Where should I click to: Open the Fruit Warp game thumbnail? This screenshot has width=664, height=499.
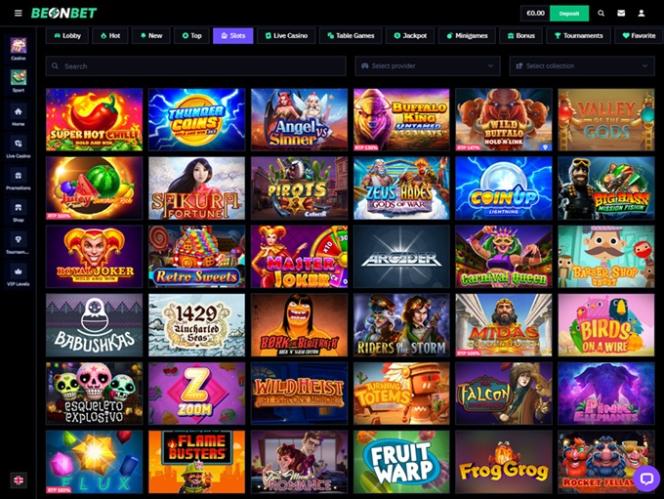tap(401, 462)
